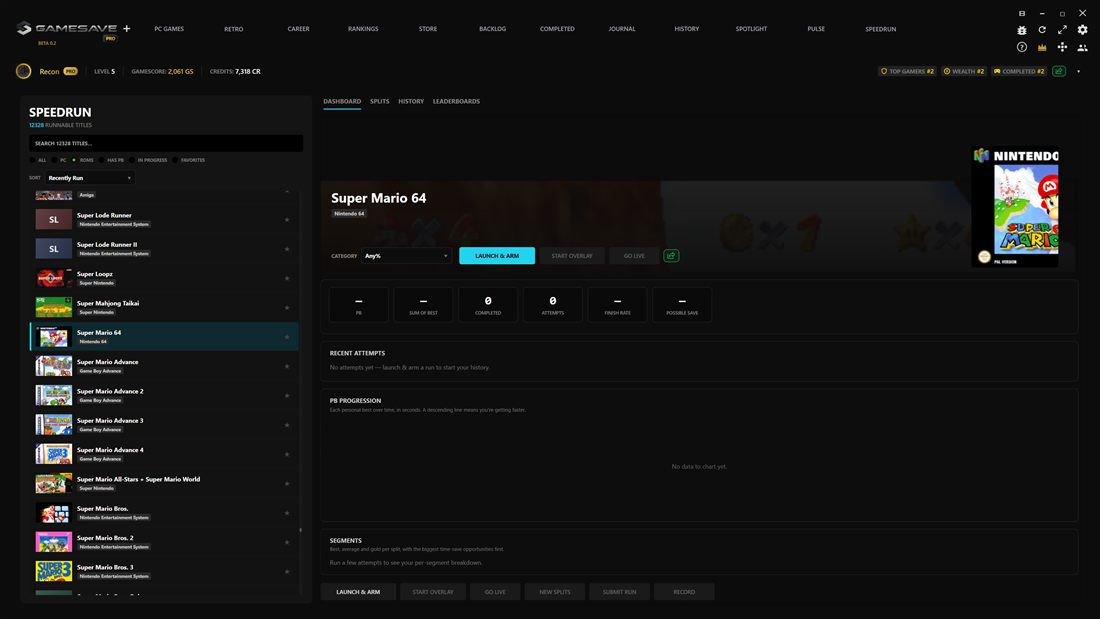Image resolution: width=1100 pixels, height=619 pixels.
Task: Favorite Super Mario Bros. 3 with its star
Action: pyautogui.click(x=287, y=571)
